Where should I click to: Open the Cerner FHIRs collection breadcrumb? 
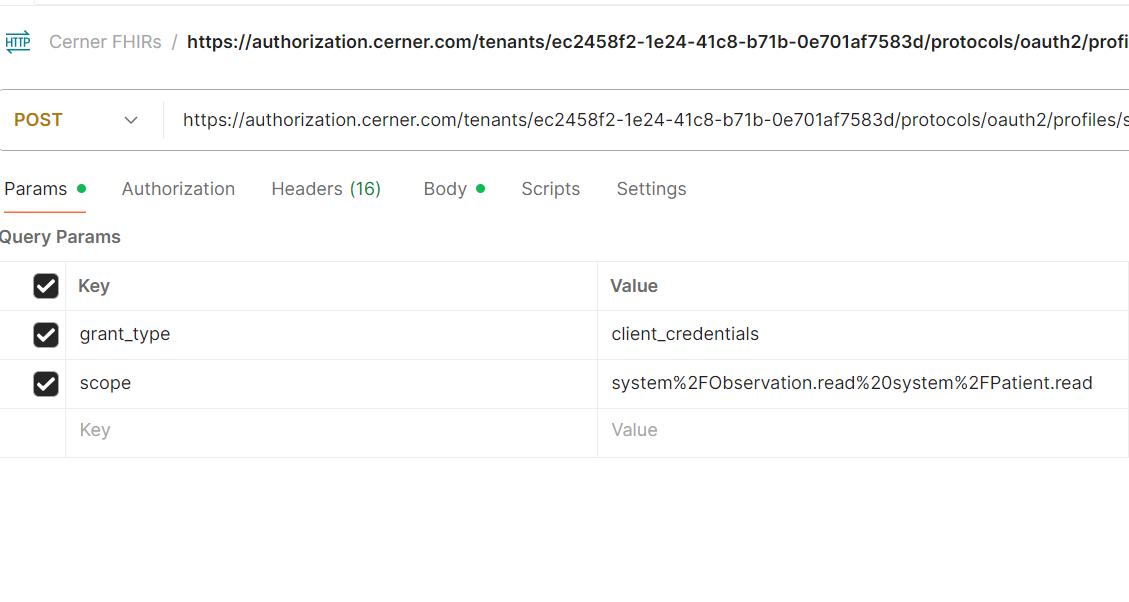105,42
